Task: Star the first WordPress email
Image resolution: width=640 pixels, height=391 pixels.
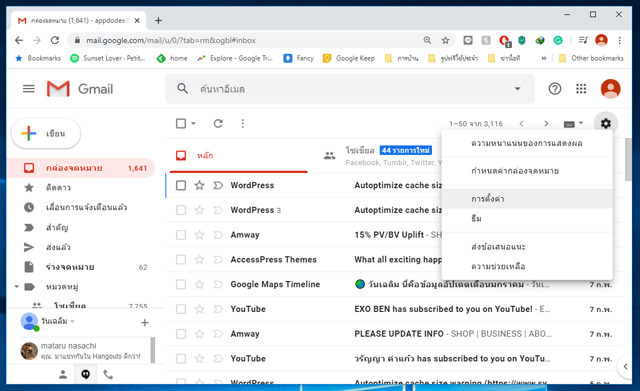Action: [x=199, y=185]
